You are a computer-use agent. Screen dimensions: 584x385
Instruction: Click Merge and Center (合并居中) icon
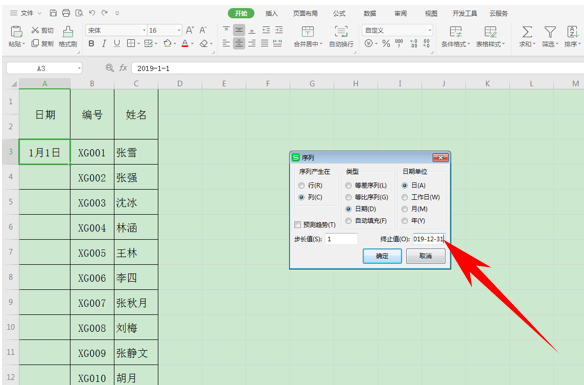[x=308, y=32]
